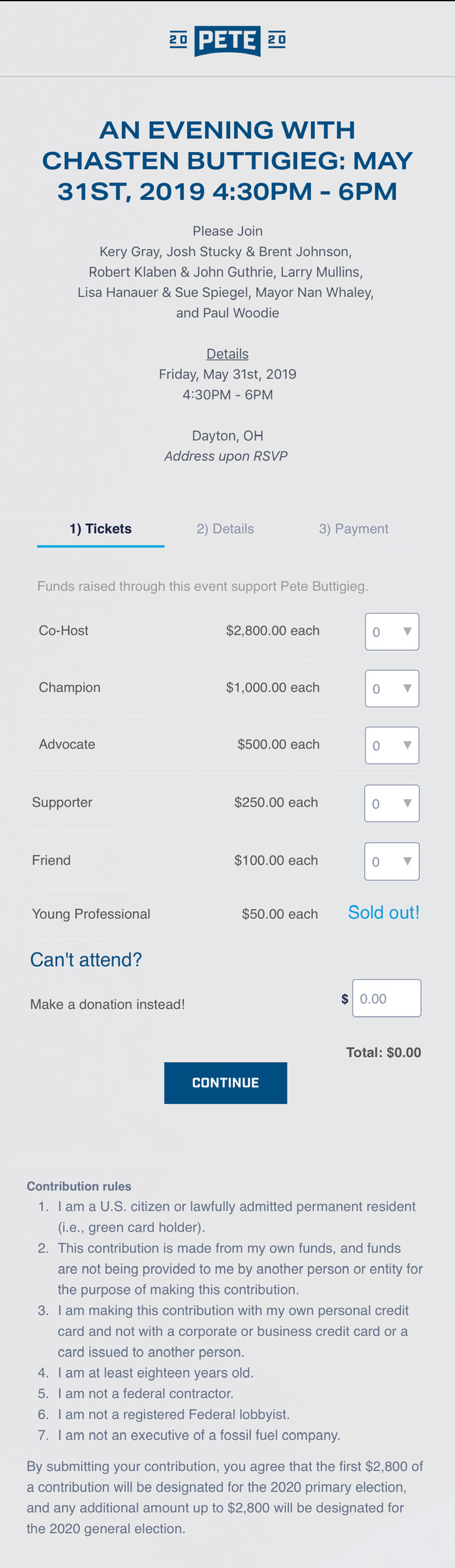Click the Pete 2020 logo
This screenshot has height=1568, width=455.
228,41
